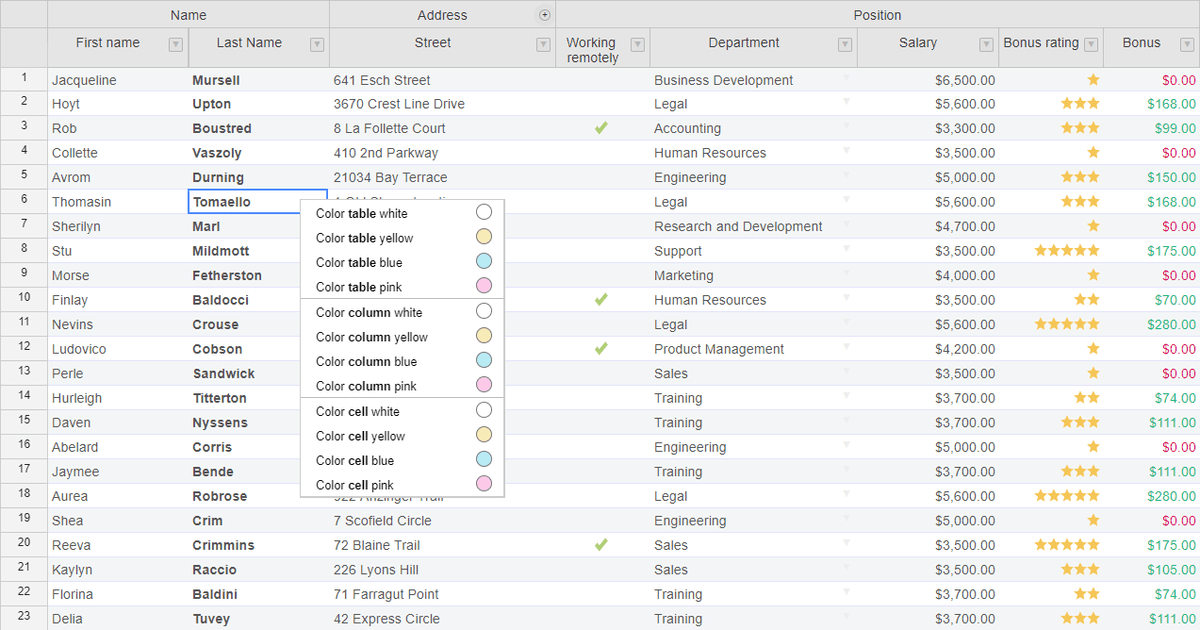Open Working remotely column filter button

pyautogui.click(x=637, y=44)
